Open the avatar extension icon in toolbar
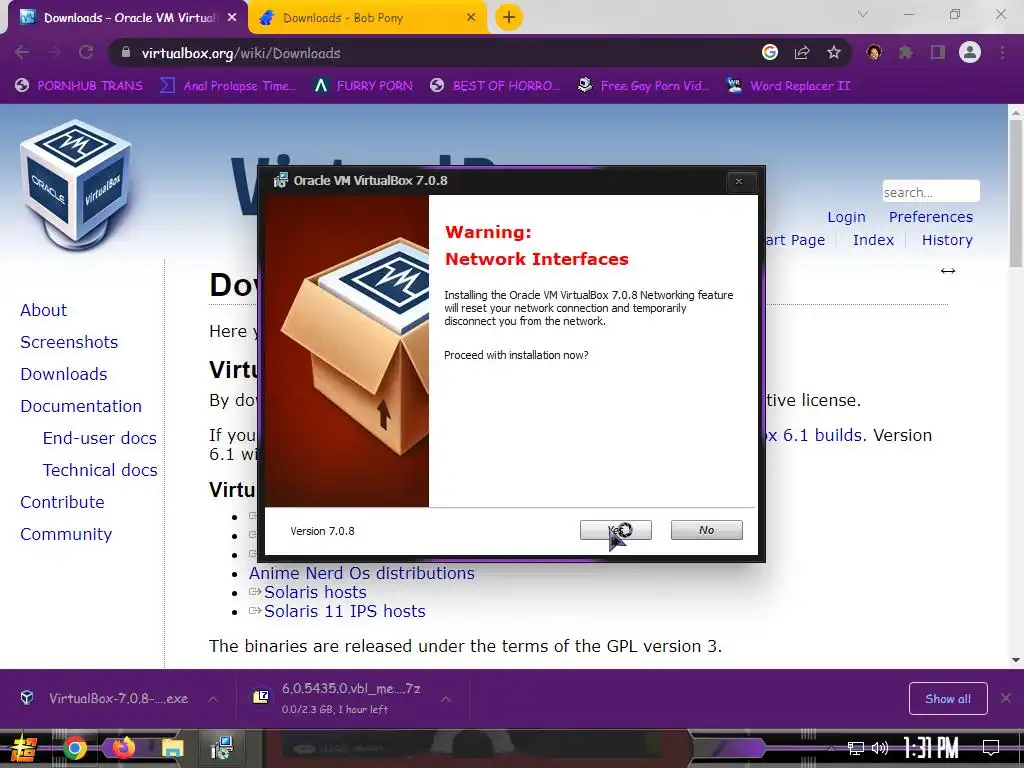Screen dimensions: 1024x768 (x=874, y=52)
